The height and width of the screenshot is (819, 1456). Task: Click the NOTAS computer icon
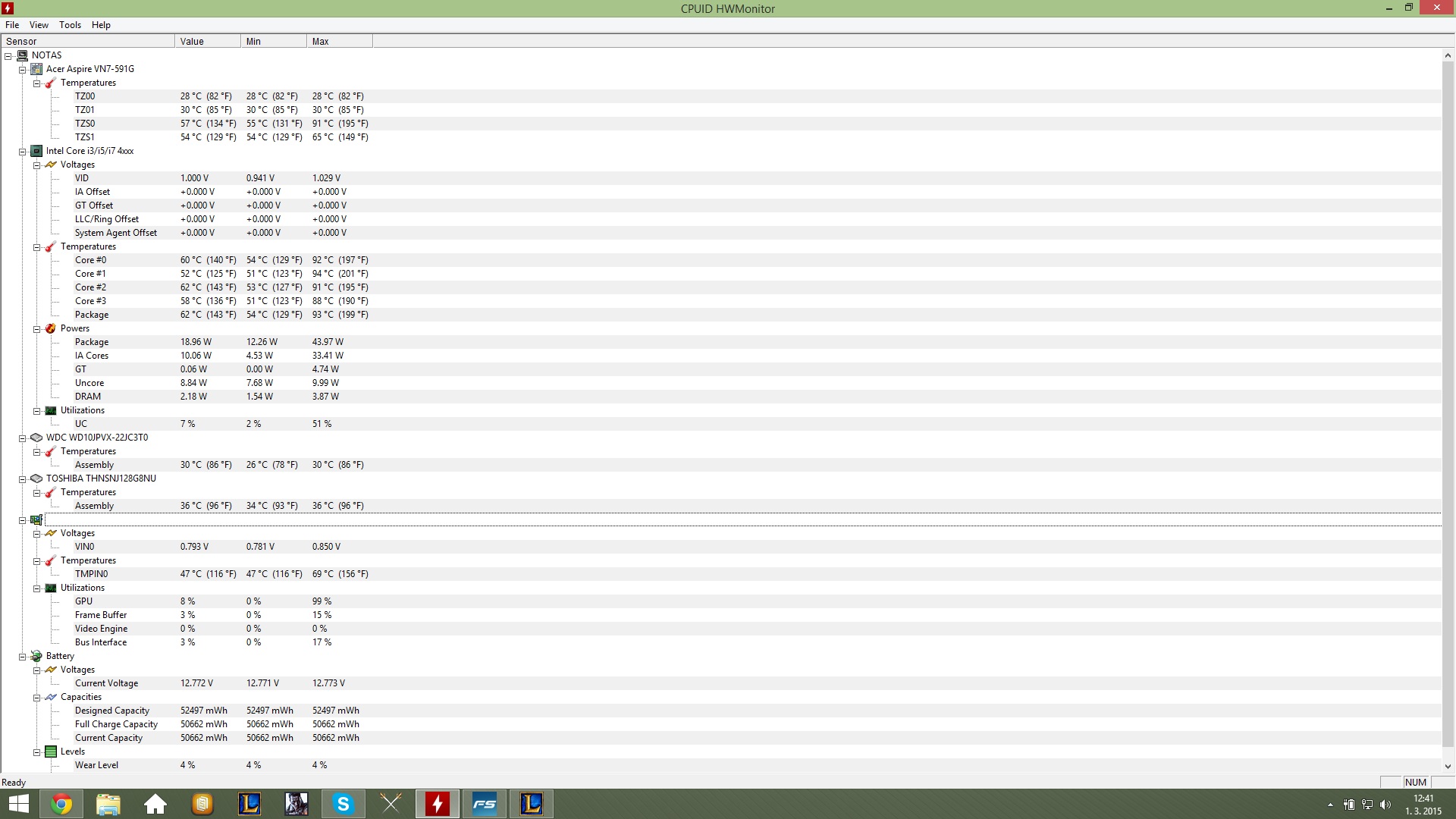pos(22,55)
